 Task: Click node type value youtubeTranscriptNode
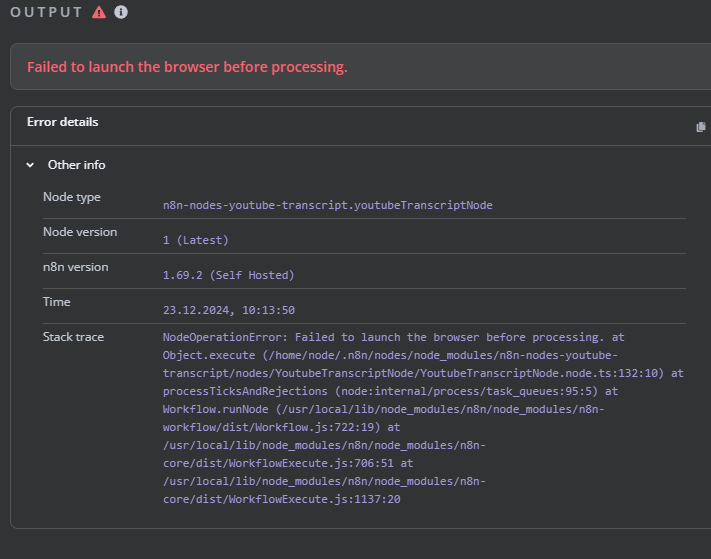coord(327,205)
